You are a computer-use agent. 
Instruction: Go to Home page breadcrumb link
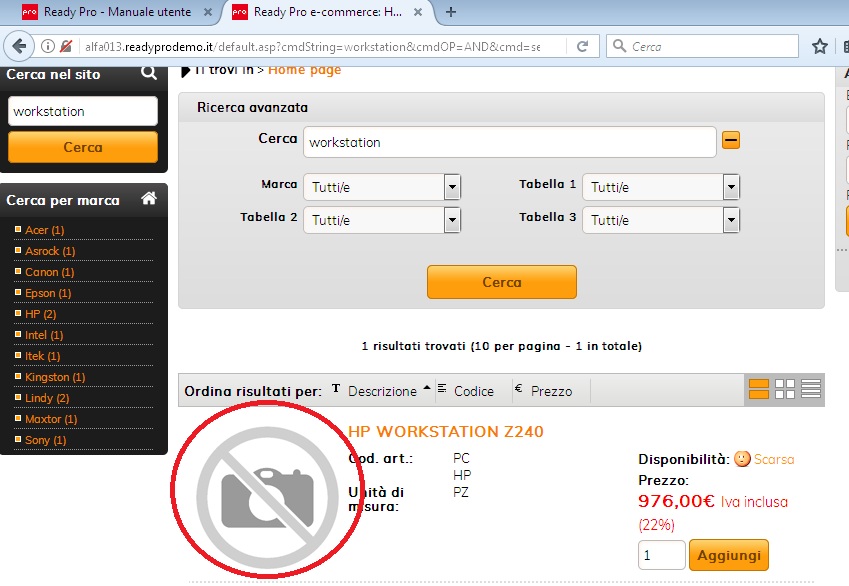[x=304, y=70]
